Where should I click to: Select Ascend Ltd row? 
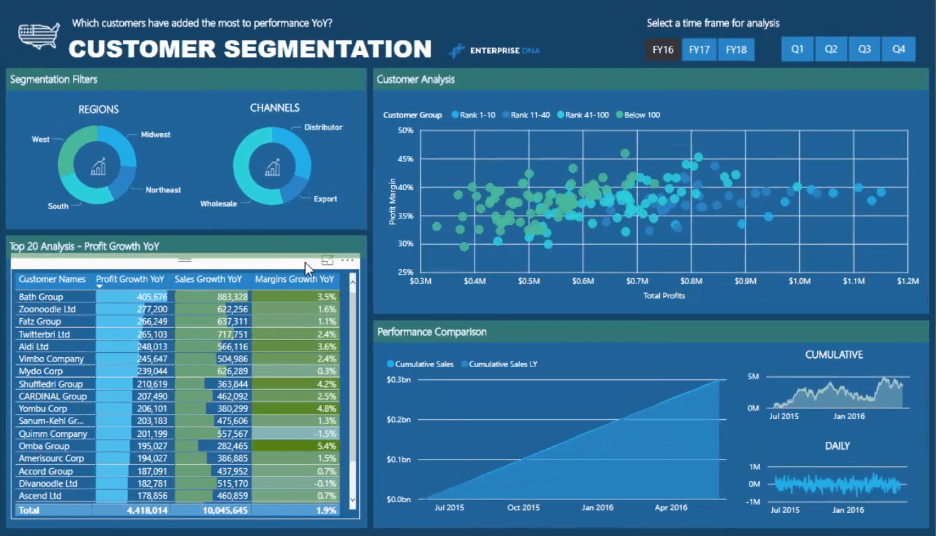pos(177,496)
